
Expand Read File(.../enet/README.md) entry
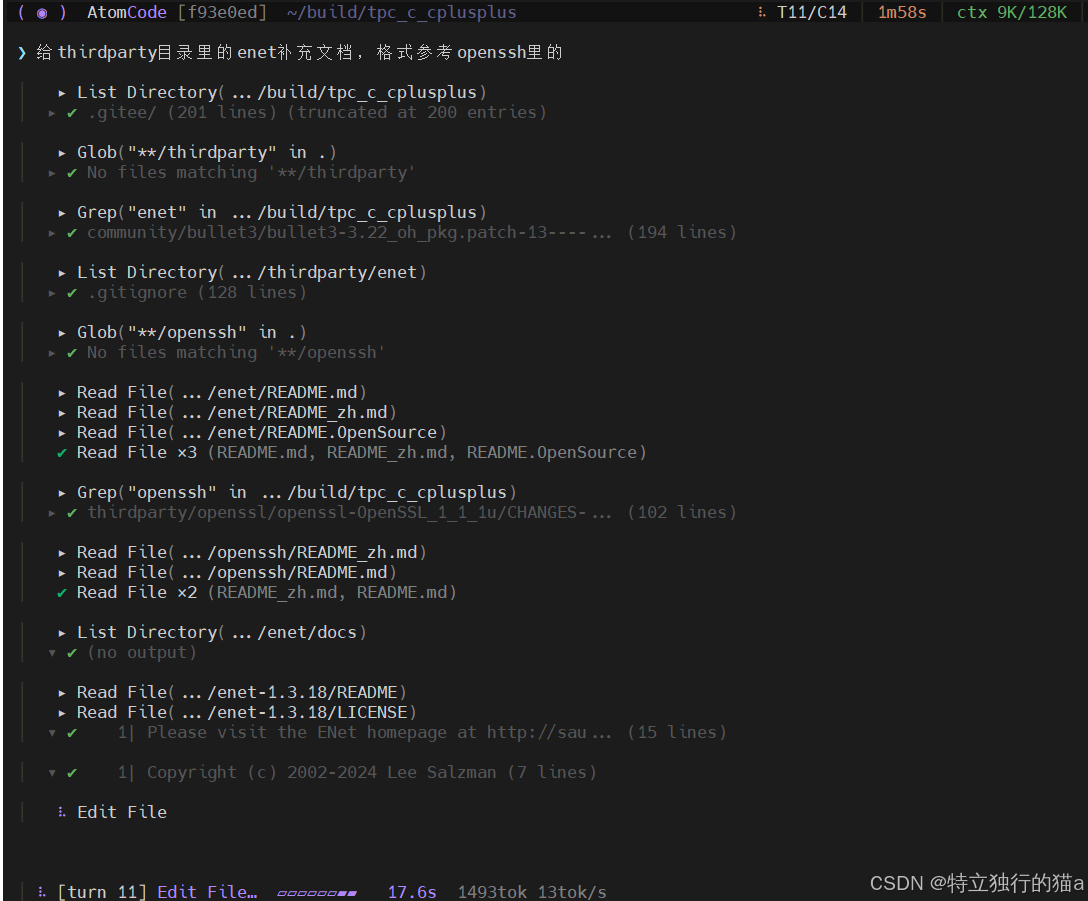coord(62,393)
